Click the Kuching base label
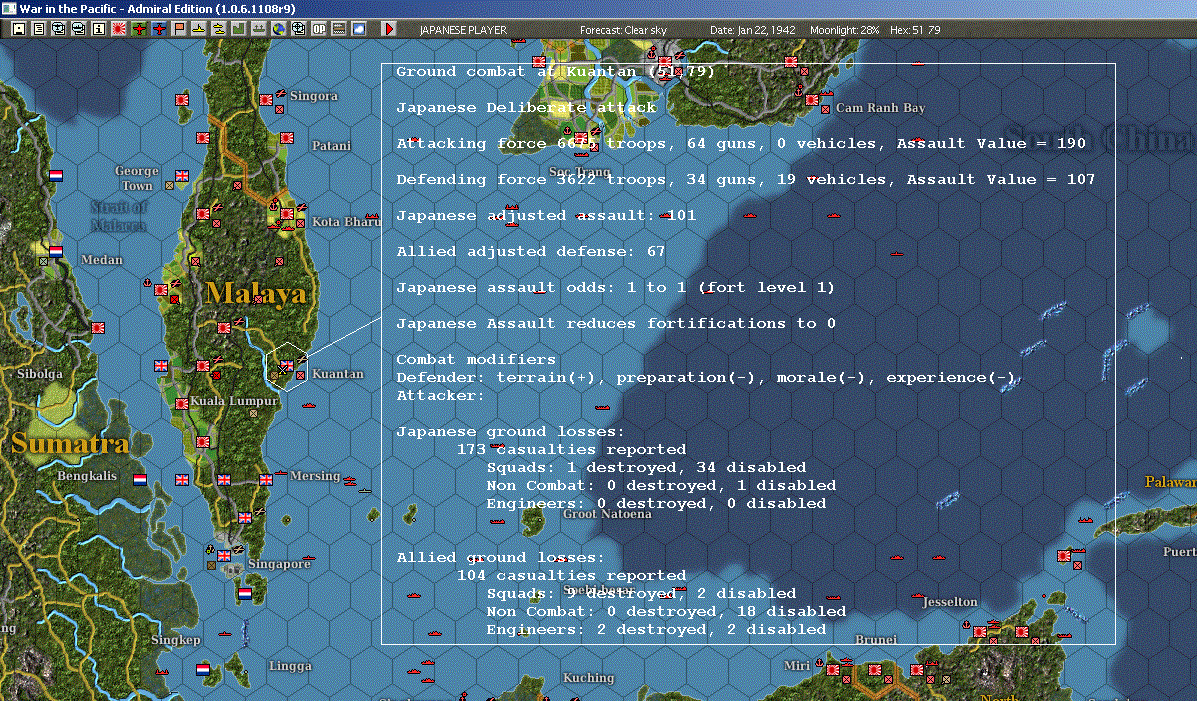 589,677
